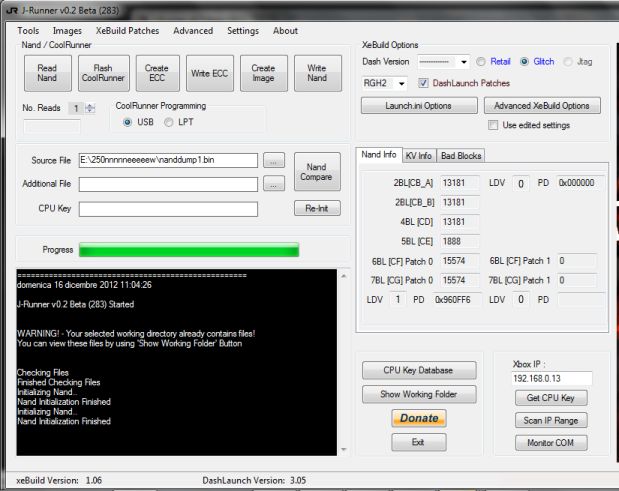
Task: Click the Nand Compare button
Action: pos(317,172)
